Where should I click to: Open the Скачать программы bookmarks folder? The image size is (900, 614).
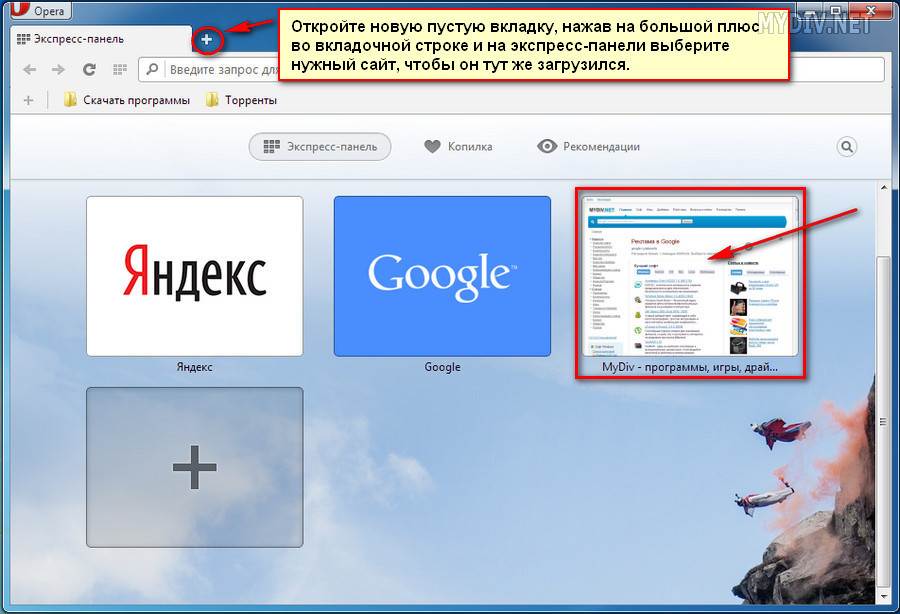coord(126,100)
